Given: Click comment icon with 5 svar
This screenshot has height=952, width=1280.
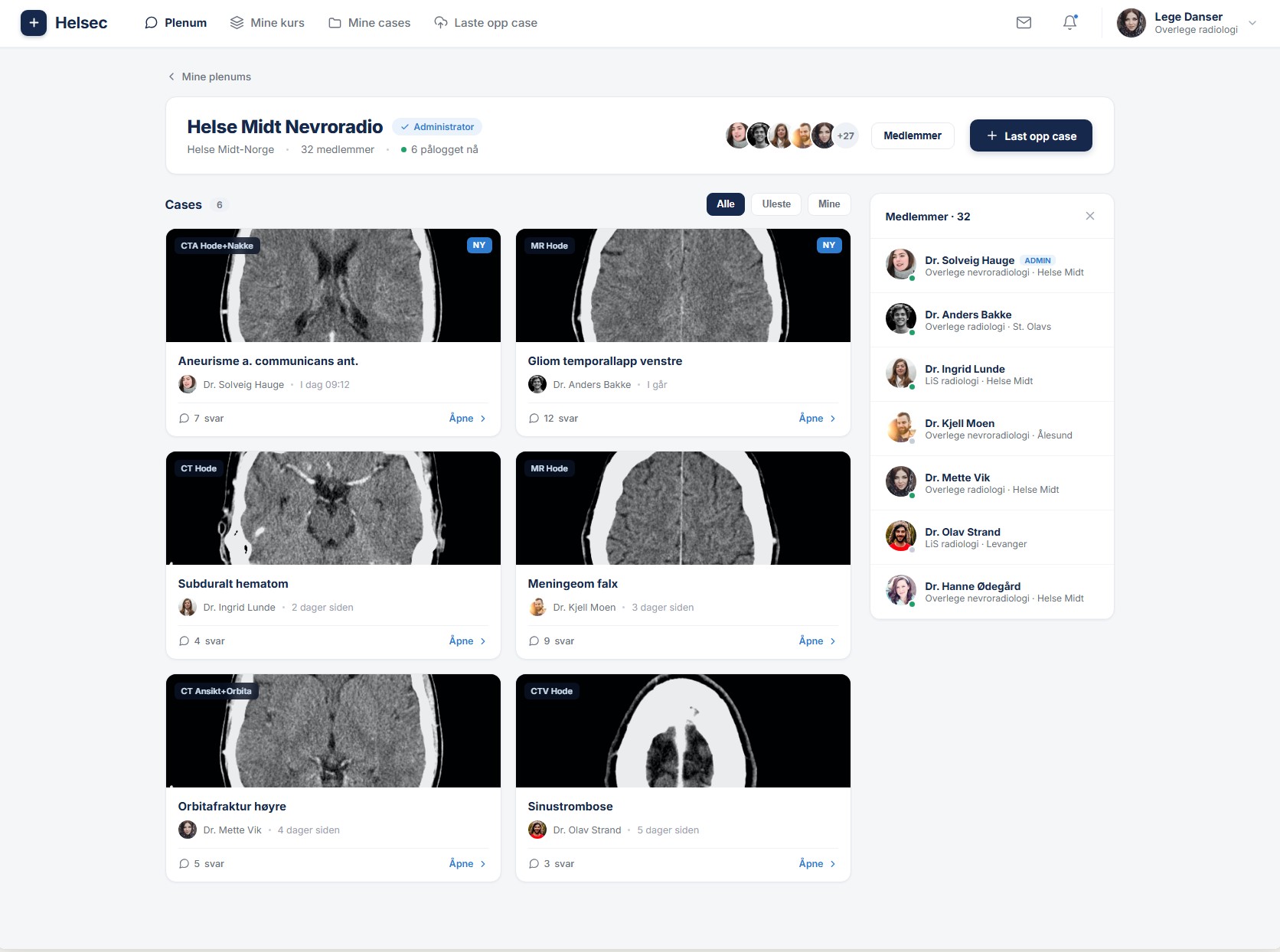Looking at the screenshot, I should (x=184, y=864).
